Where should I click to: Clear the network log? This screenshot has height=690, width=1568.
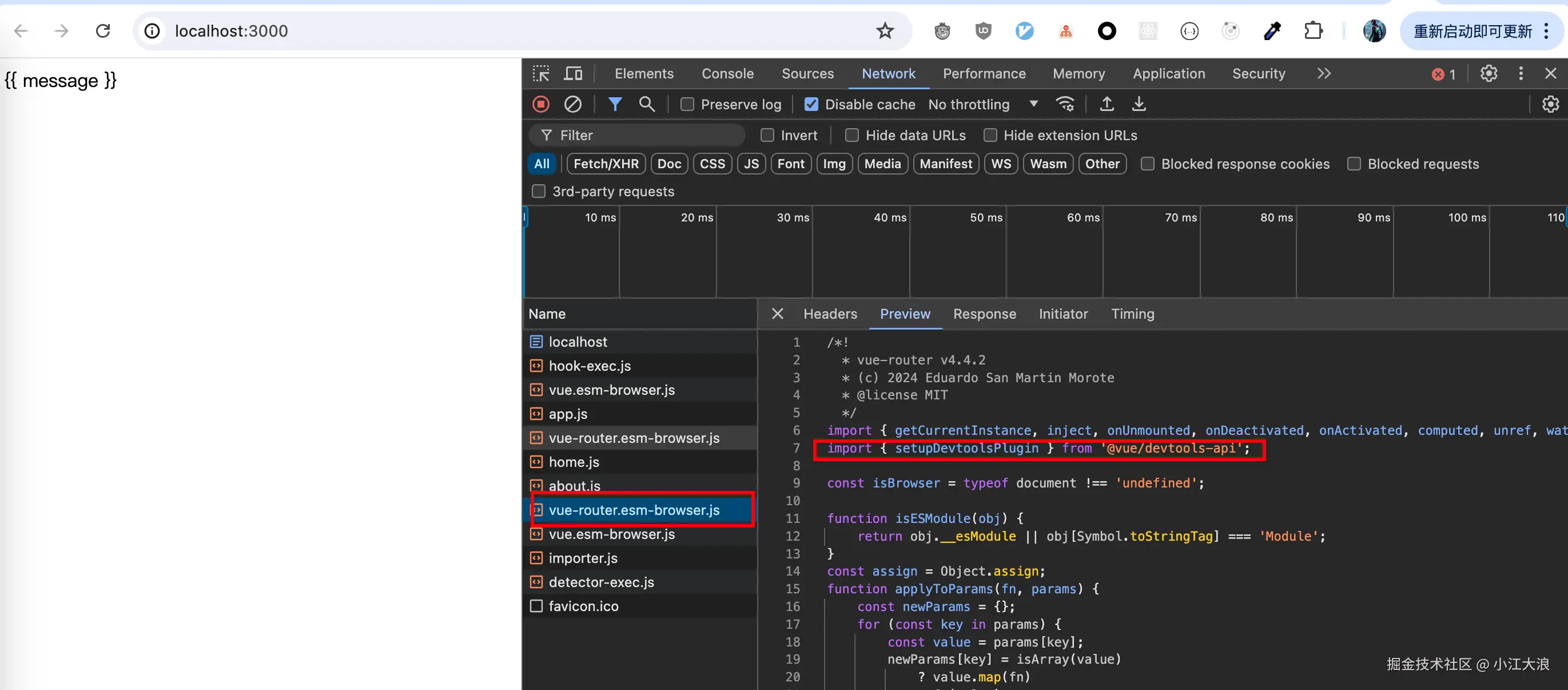coord(572,104)
